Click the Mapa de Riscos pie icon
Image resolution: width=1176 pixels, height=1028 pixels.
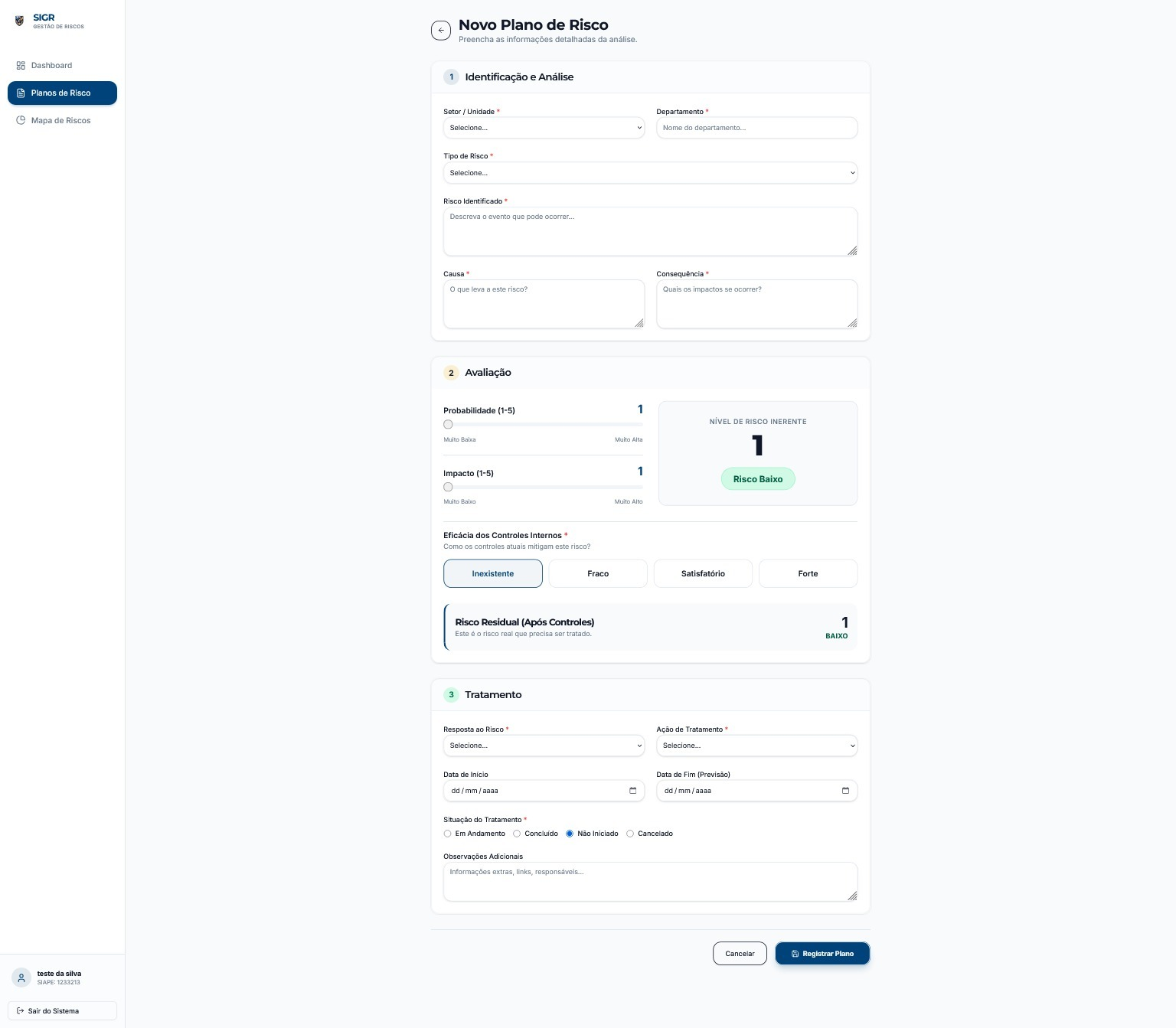point(21,120)
